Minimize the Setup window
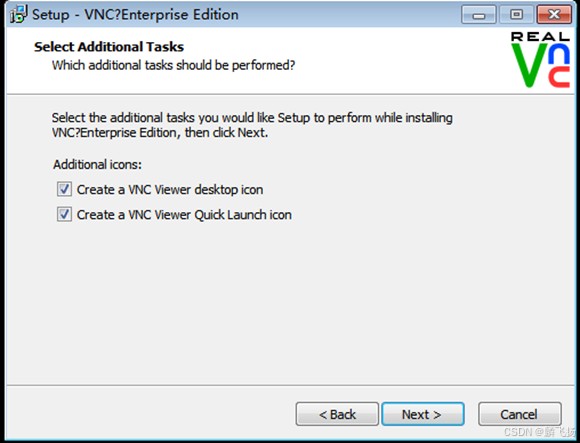The height and width of the screenshot is (443, 580). point(479,15)
